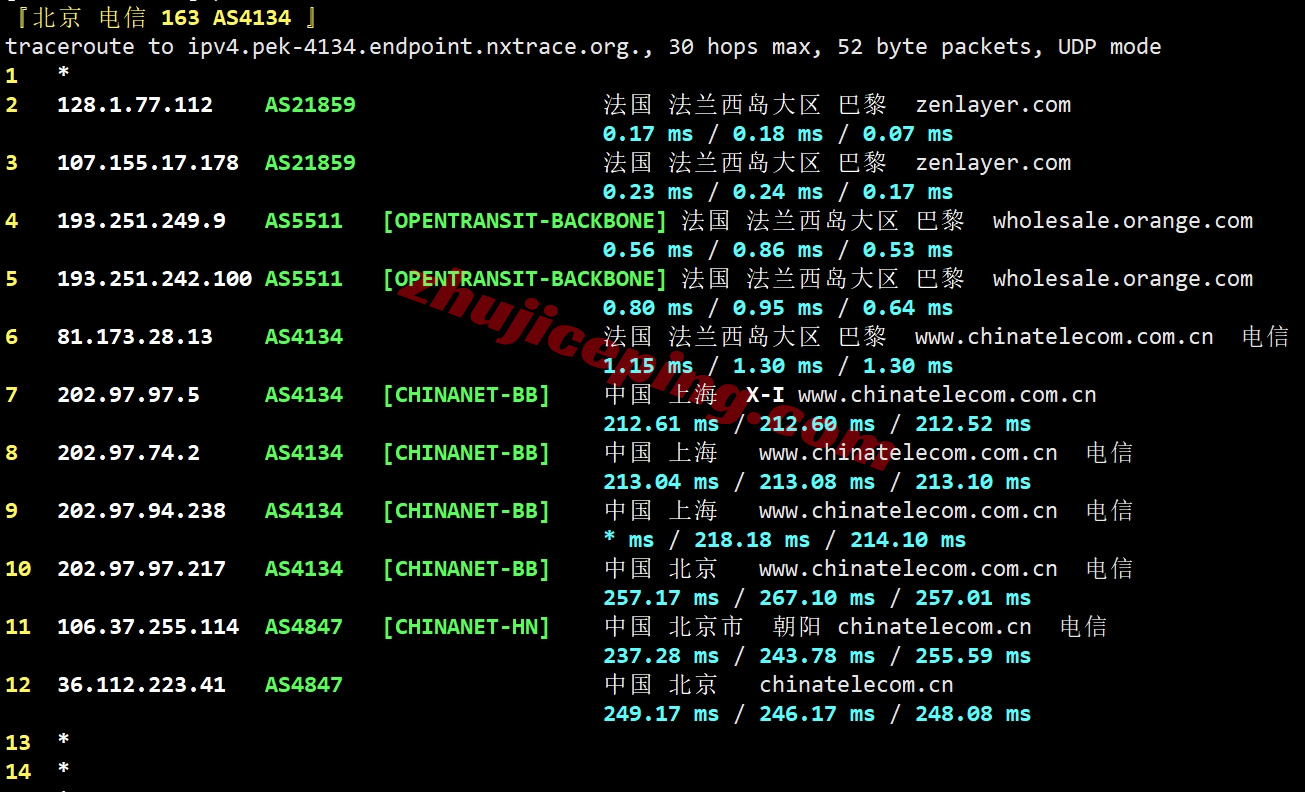Click the header text '北京 电信 163 AS4134'
1305x792 pixels.
tap(162, 17)
